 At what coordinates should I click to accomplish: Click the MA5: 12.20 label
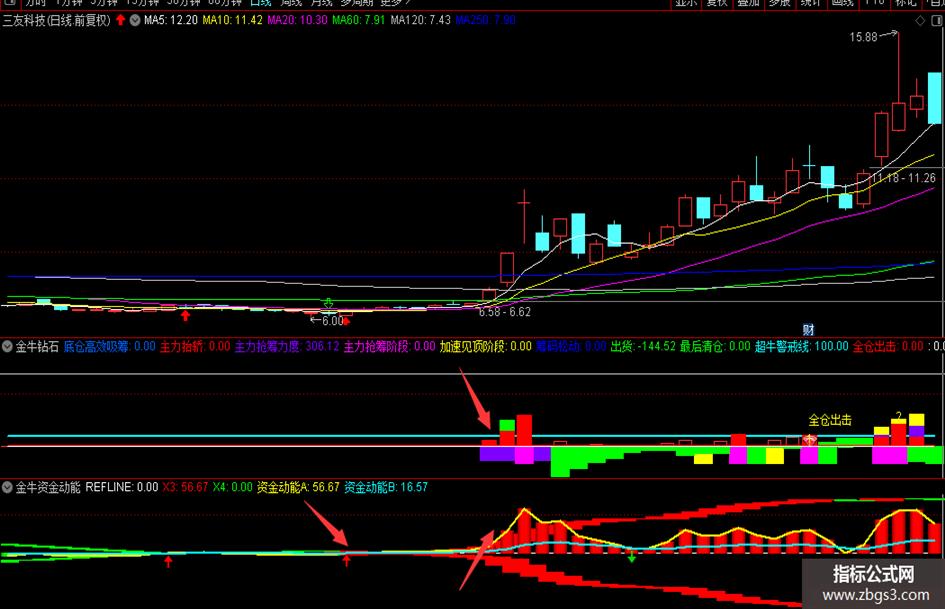pos(171,20)
